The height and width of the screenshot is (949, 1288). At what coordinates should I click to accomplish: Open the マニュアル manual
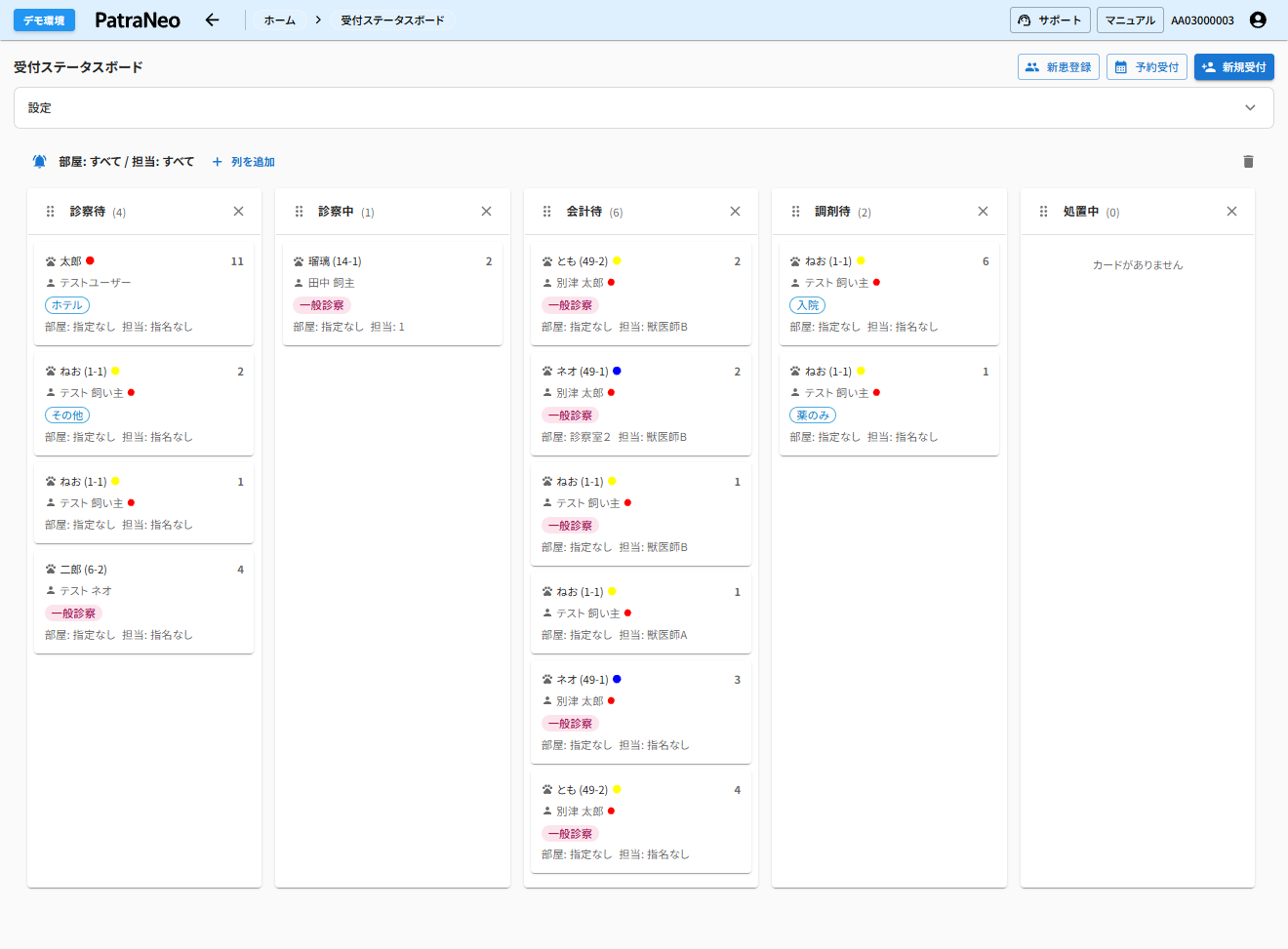click(x=1130, y=20)
